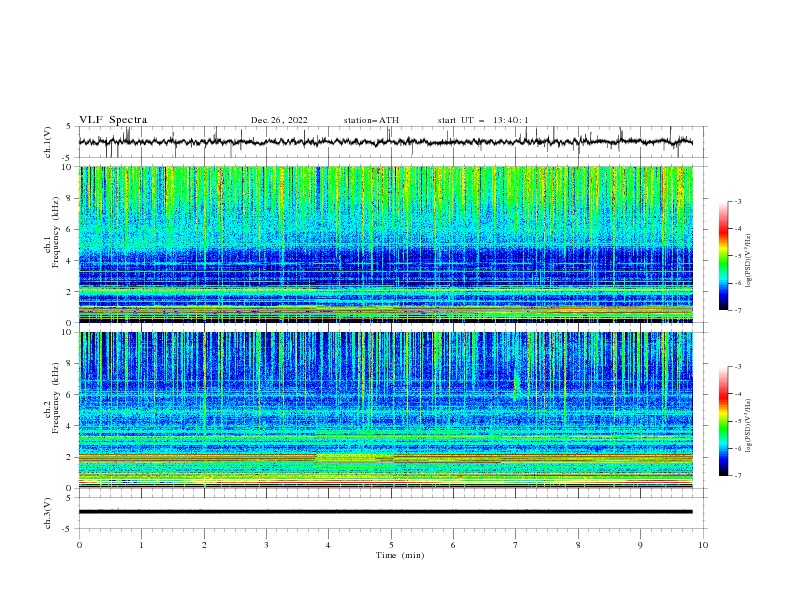Click the "start UT = 13:40:1" text
The height and width of the screenshot is (612, 792).
click(483, 120)
